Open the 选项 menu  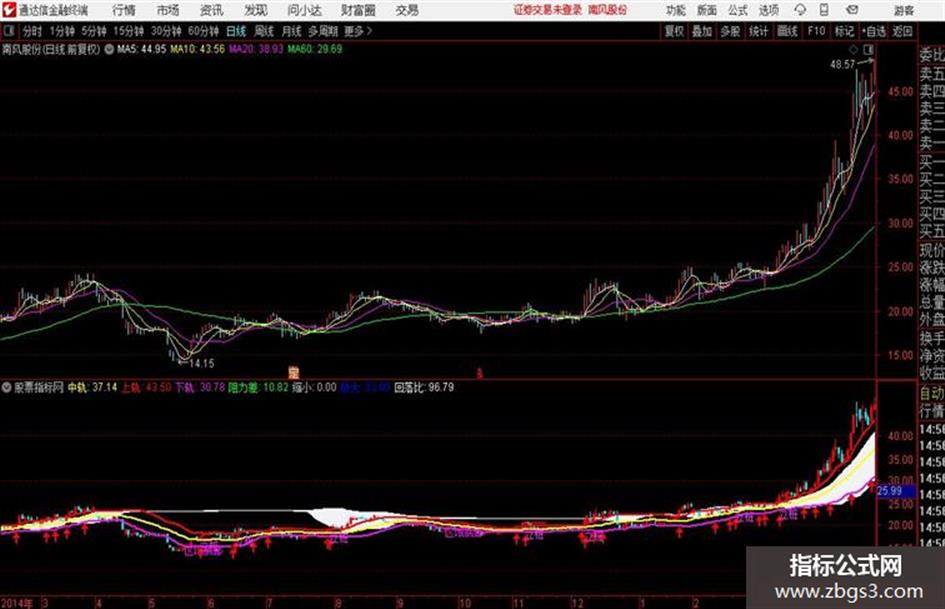coord(769,10)
